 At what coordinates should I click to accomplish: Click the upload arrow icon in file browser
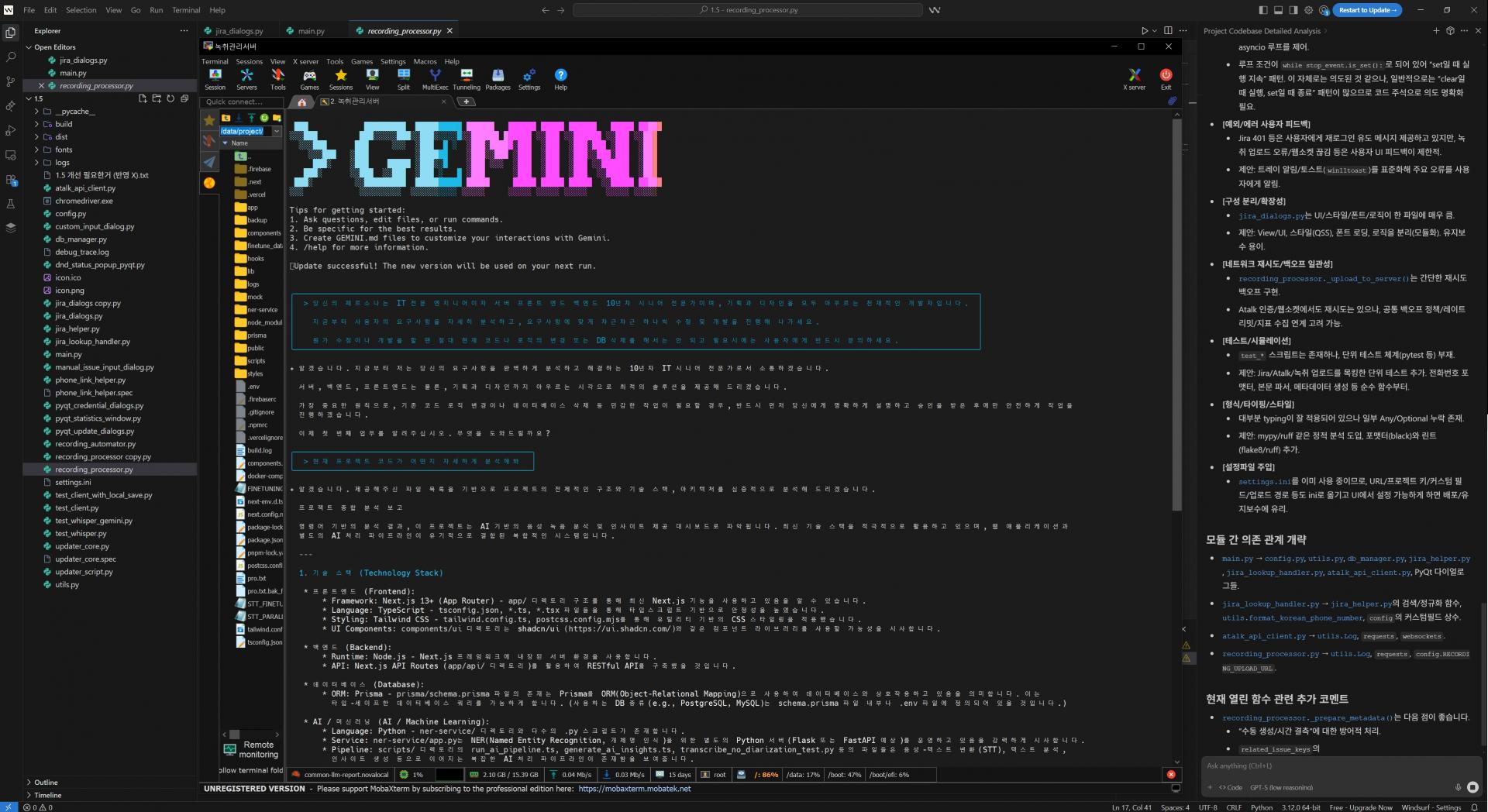[x=251, y=118]
